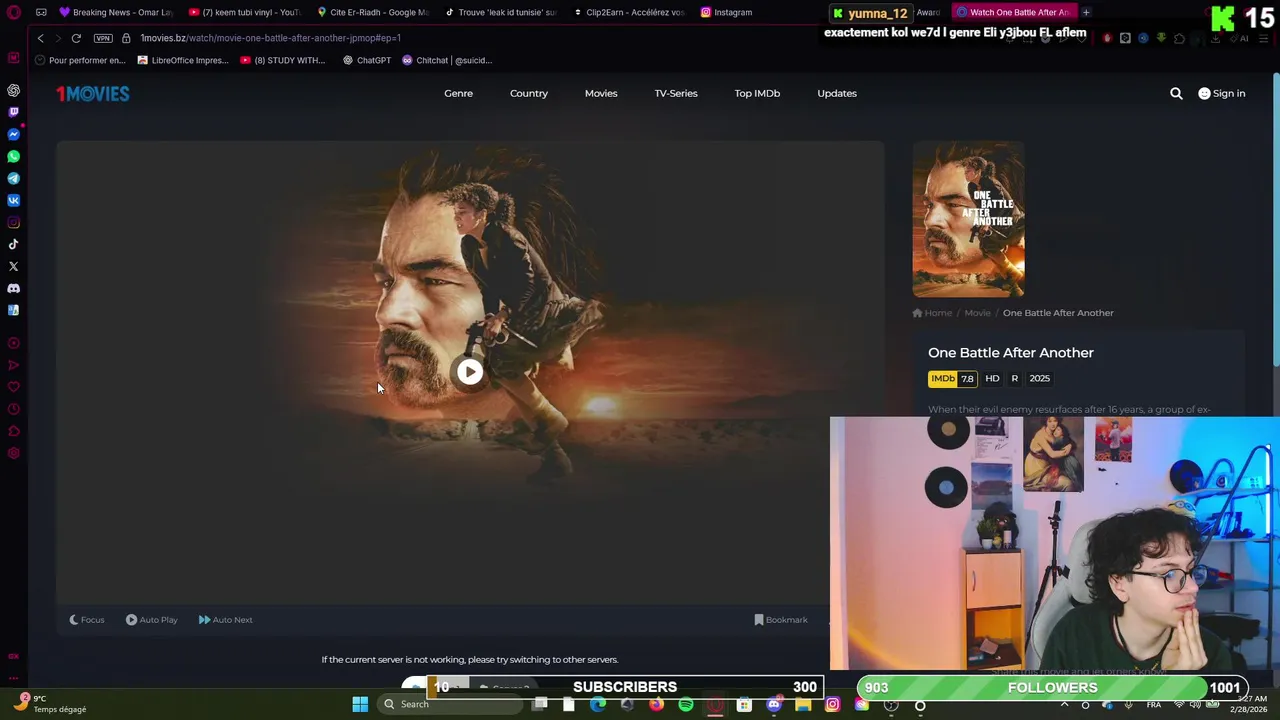Switch to the Clip2Earn tab
1280x720 pixels.
pos(628,12)
